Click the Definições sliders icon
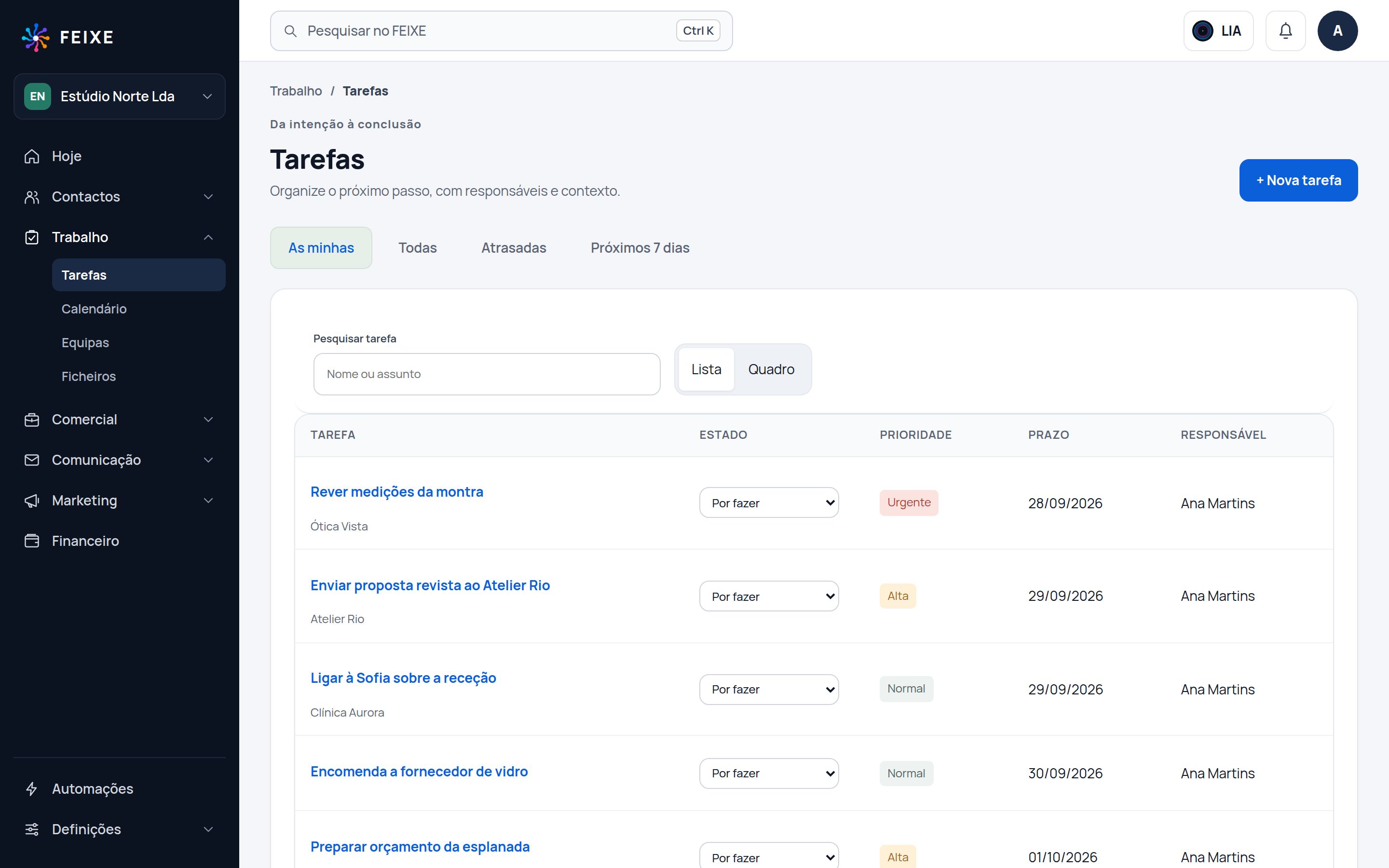The image size is (1389, 868). (x=32, y=829)
